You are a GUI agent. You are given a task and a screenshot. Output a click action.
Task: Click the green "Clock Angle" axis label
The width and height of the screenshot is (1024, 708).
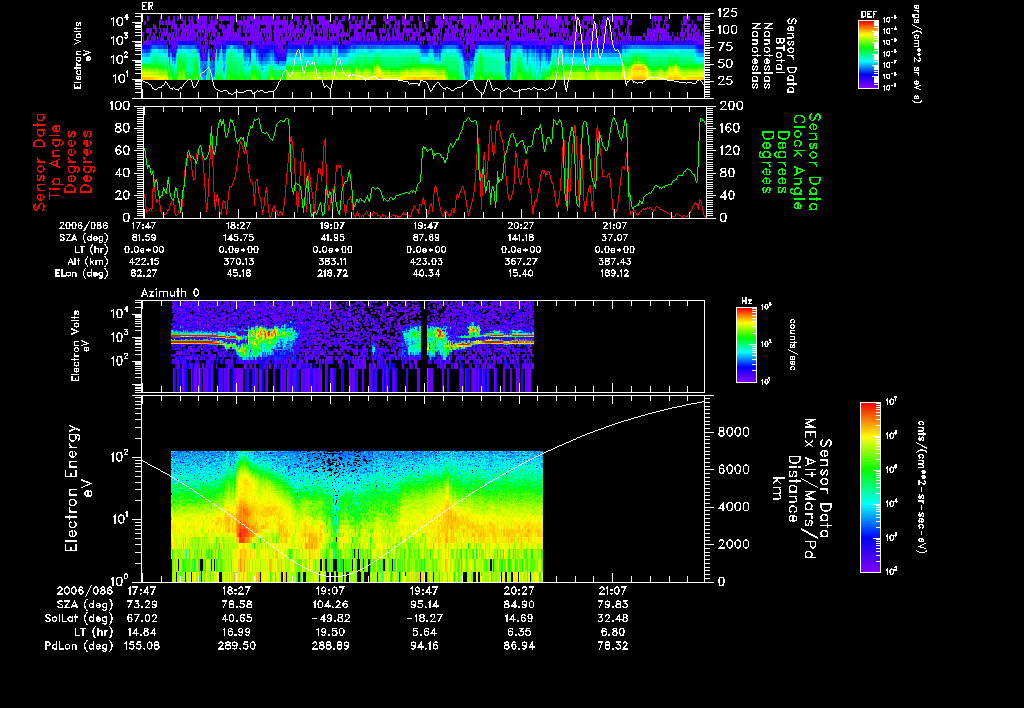pyautogui.click(x=799, y=161)
